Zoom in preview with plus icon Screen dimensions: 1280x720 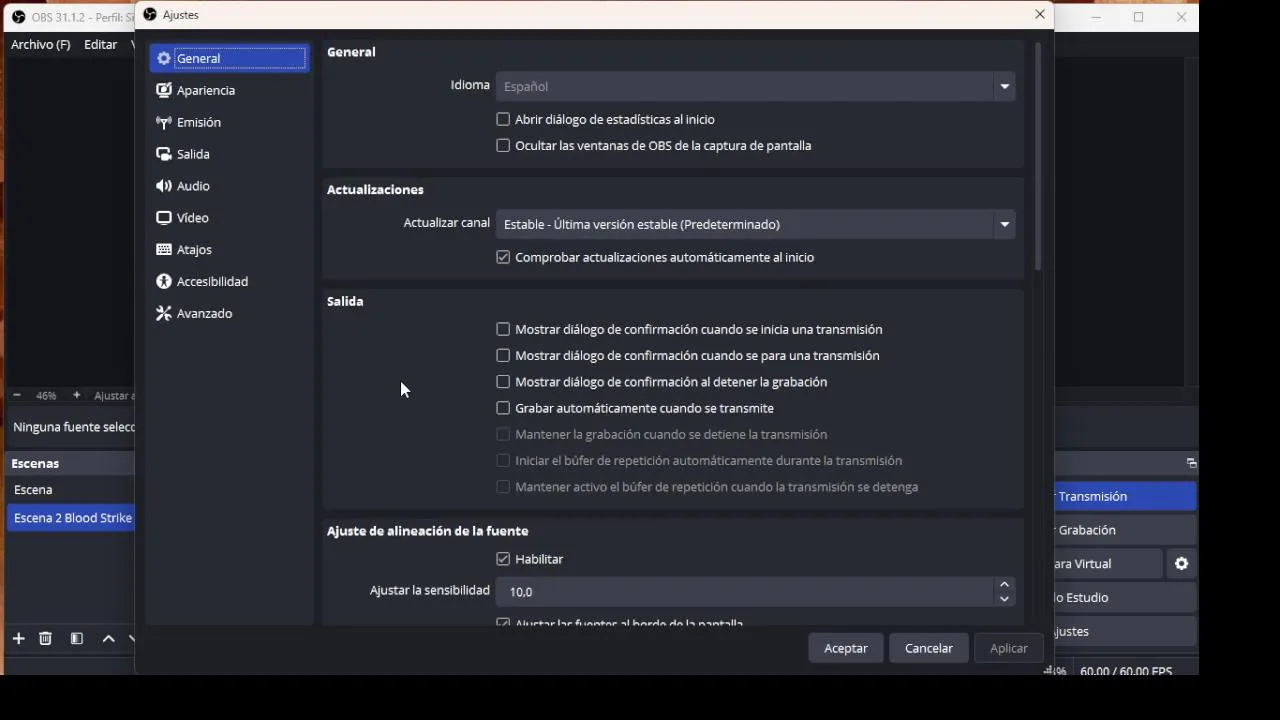coord(76,395)
